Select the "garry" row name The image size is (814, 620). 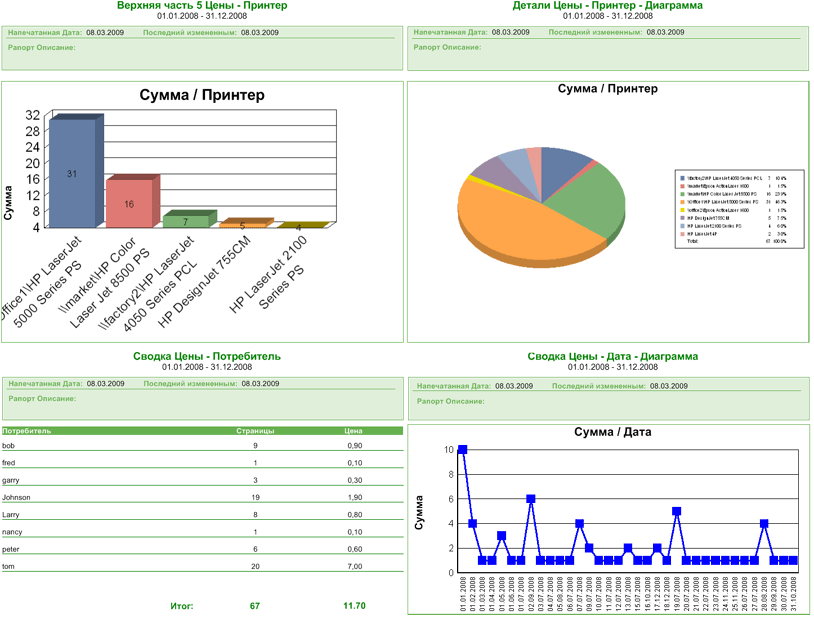tap(10, 480)
